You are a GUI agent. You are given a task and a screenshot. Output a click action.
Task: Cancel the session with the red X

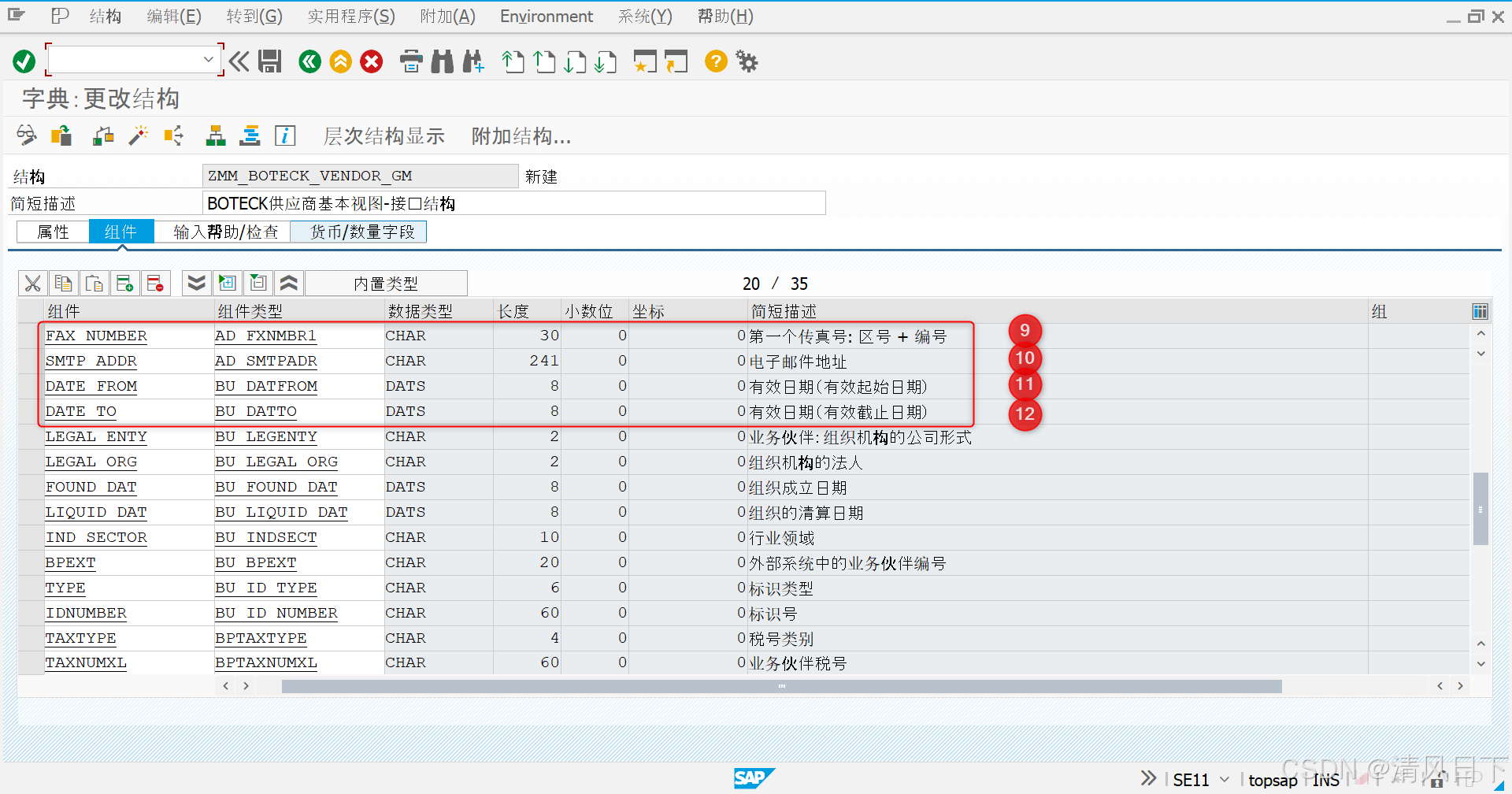tap(372, 61)
